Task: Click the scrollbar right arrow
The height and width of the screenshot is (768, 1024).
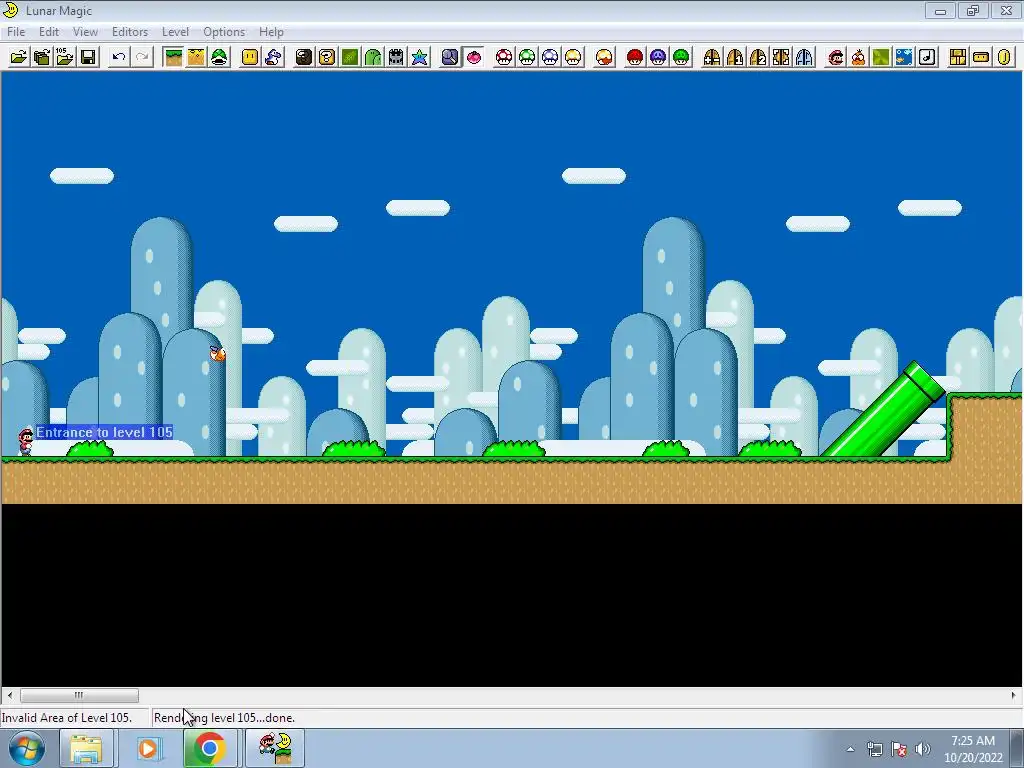Action: [1014, 696]
